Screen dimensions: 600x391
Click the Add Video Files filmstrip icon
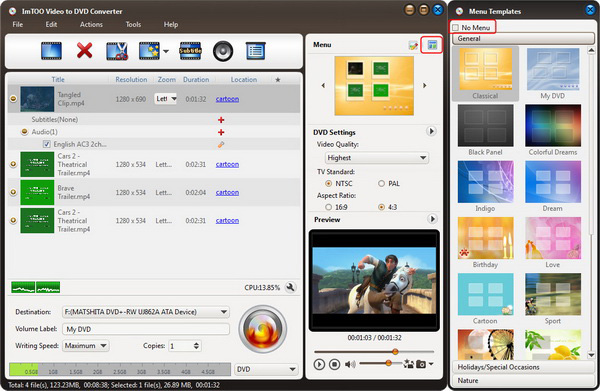[51, 51]
